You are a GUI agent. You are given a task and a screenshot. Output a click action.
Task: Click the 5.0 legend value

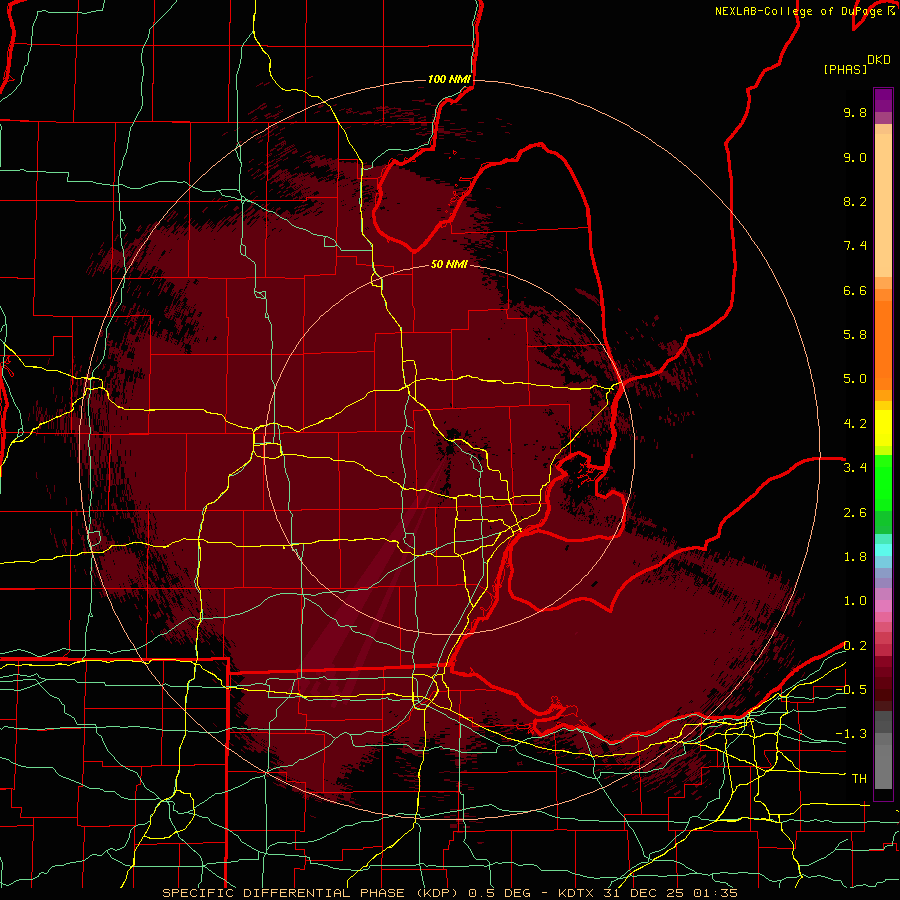point(855,379)
